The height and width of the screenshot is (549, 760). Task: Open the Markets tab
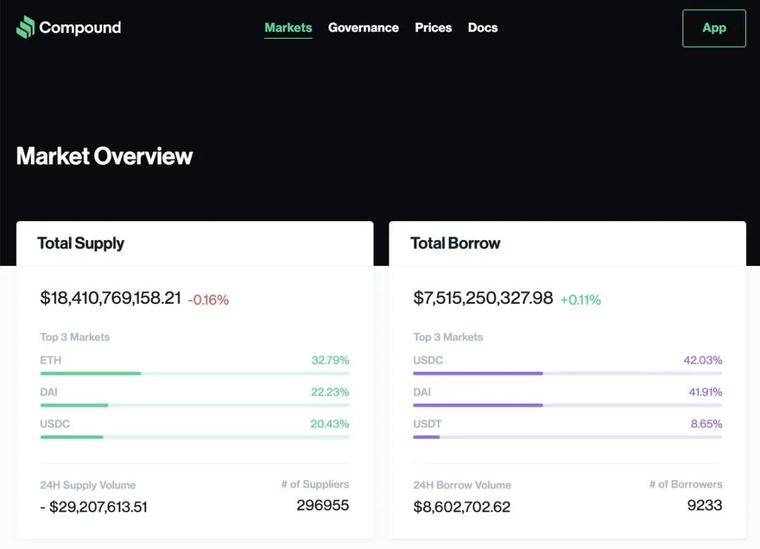[288, 28]
